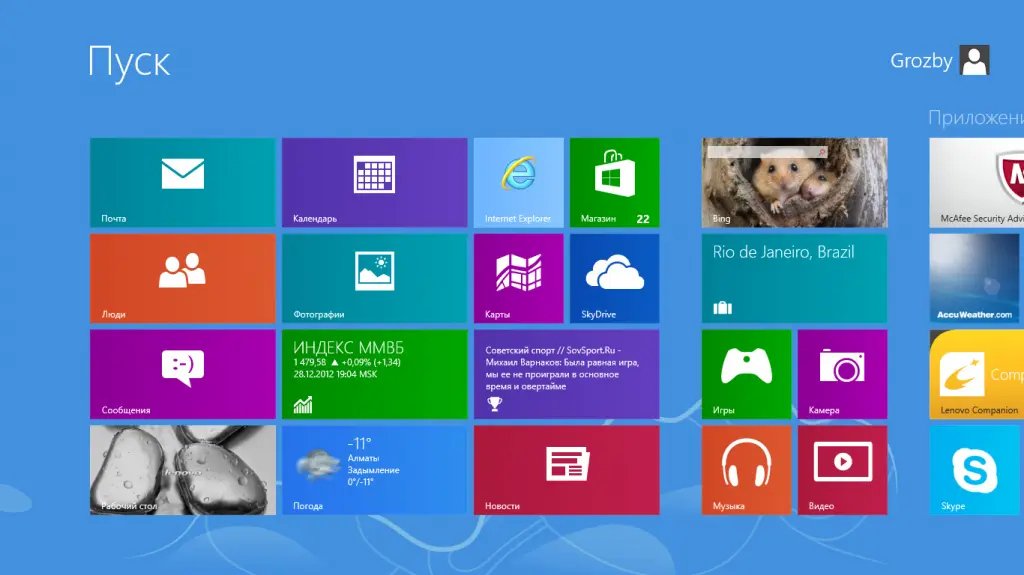This screenshot has height=575, width=1024.
Task: Open the Магазин store tile
Action: (x=615, y=182)
